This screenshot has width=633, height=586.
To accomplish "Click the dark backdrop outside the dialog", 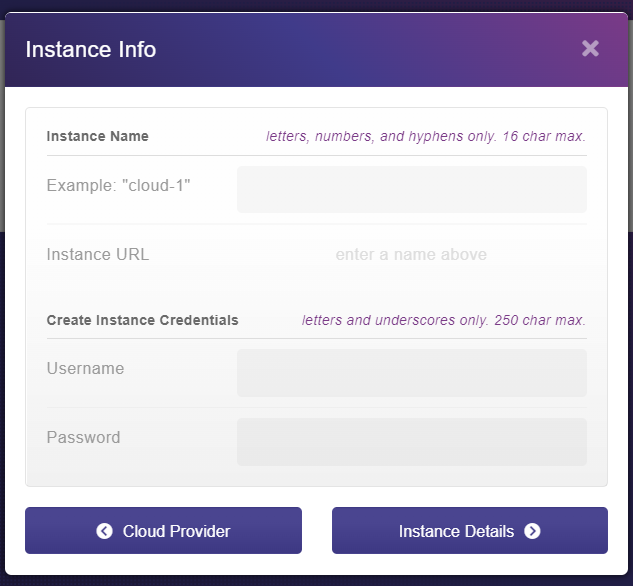I will 316,6.
